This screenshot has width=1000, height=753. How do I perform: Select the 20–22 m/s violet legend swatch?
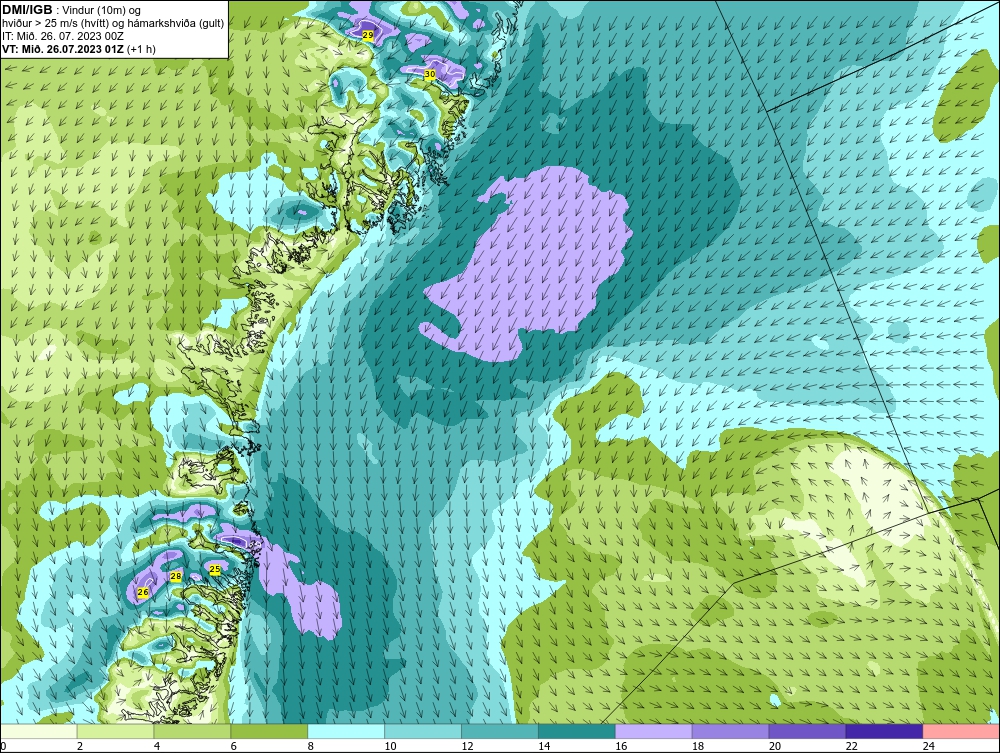(x=807, y=731)
